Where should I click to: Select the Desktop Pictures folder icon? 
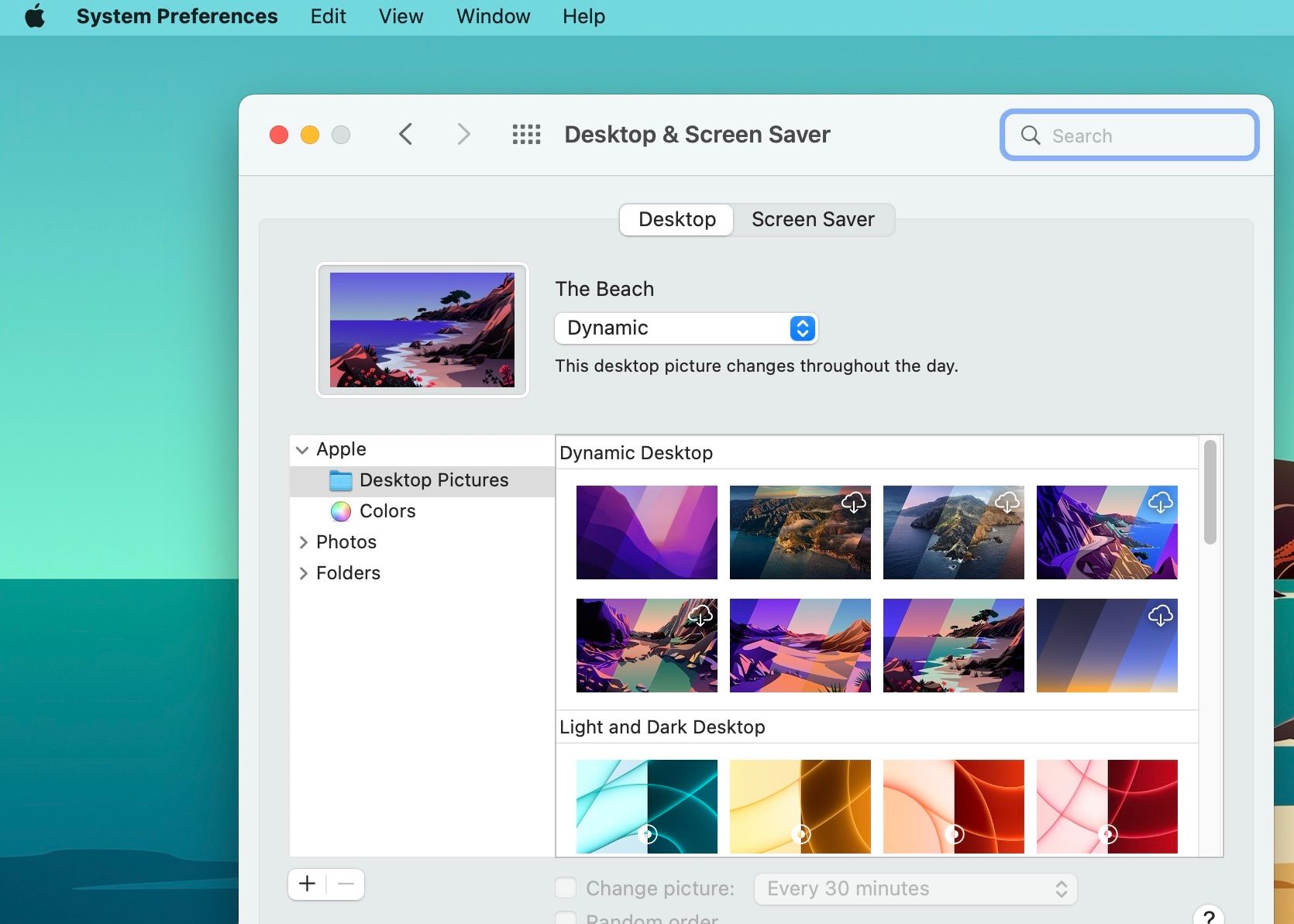pyautogui.click(x=339, y=480)
